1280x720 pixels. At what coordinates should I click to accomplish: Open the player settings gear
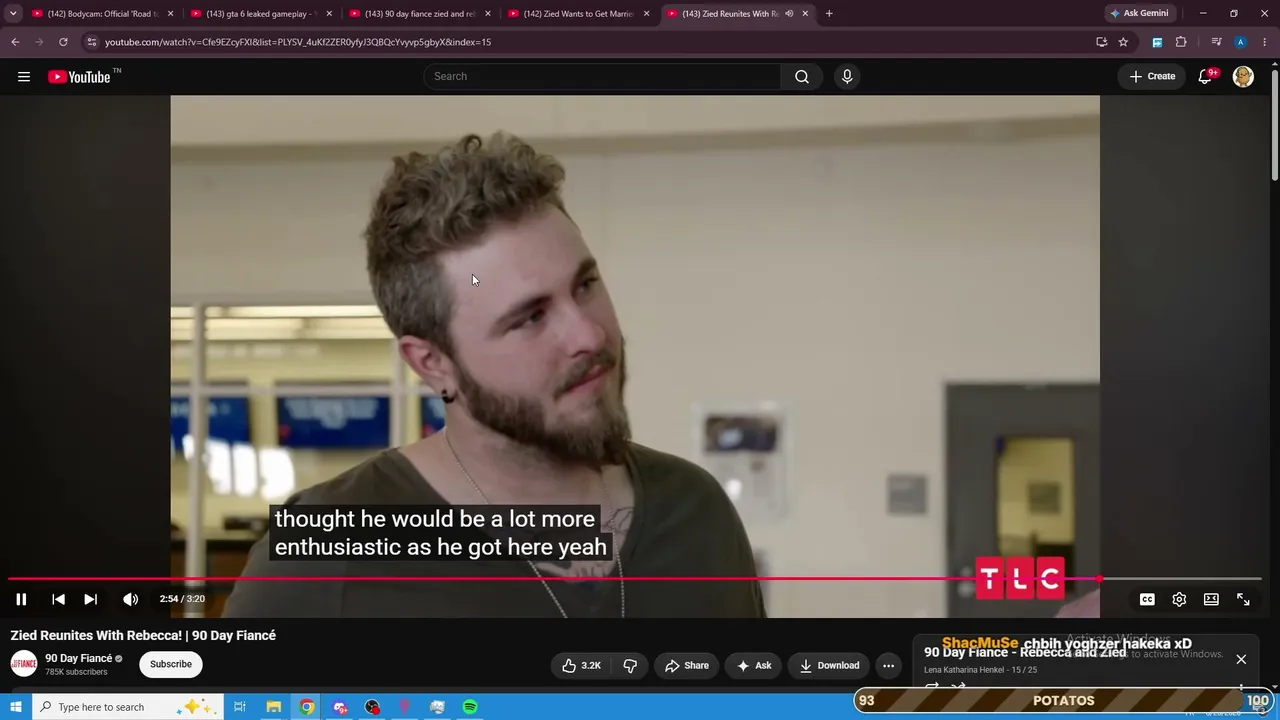point(1179,599)
